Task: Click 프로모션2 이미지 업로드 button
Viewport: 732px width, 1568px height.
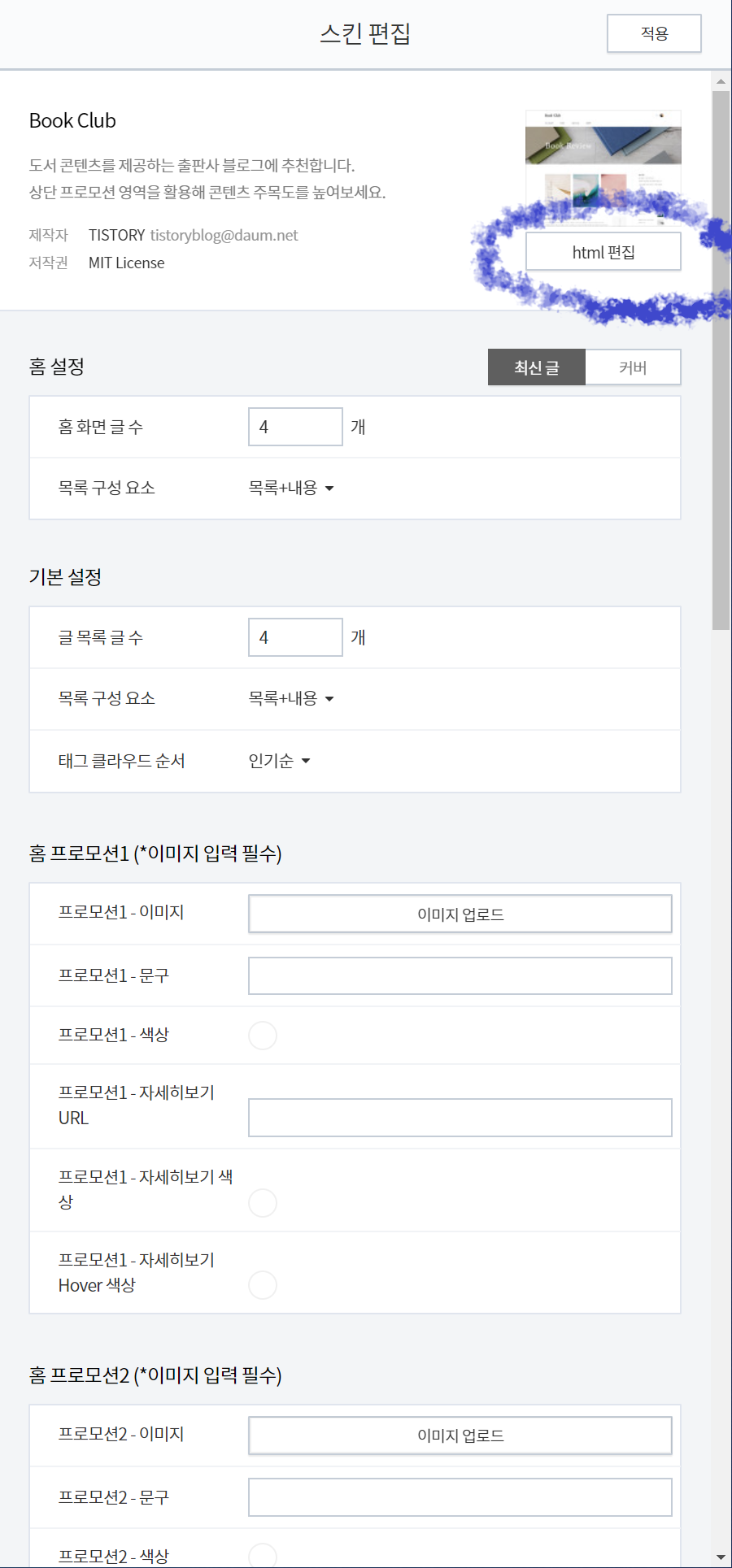Action: coord(460,1436)
